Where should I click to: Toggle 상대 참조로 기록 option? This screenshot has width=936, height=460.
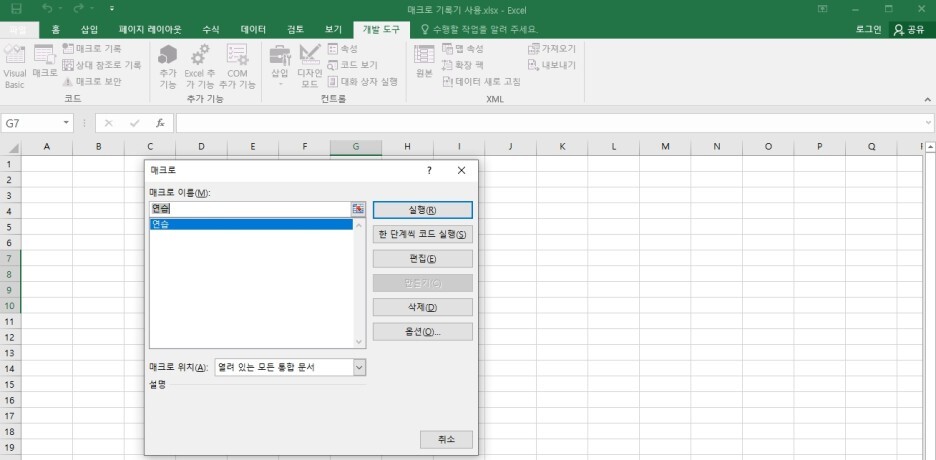[101, 65]
